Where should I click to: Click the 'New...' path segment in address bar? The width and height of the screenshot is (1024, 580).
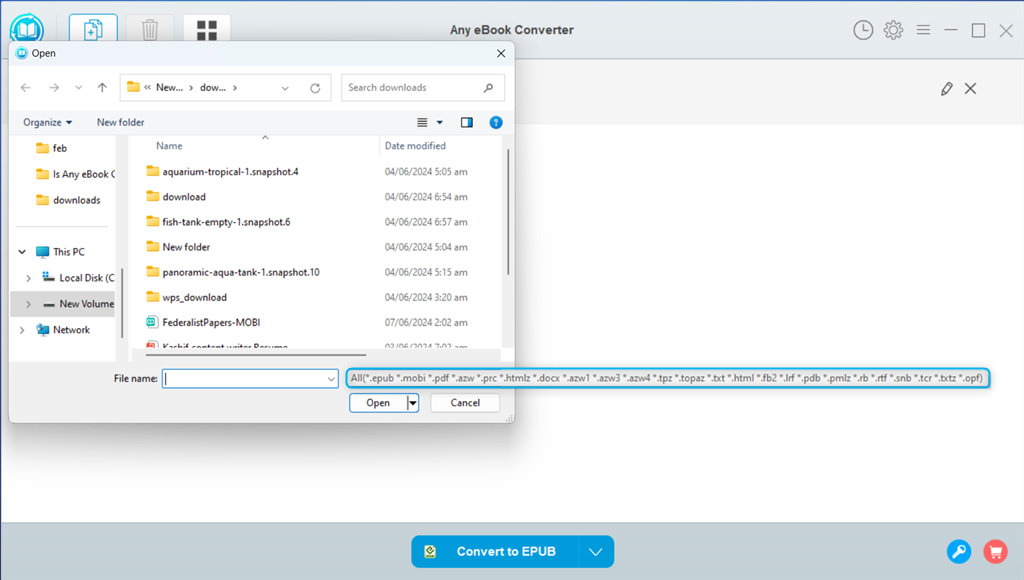click(169, 88)
